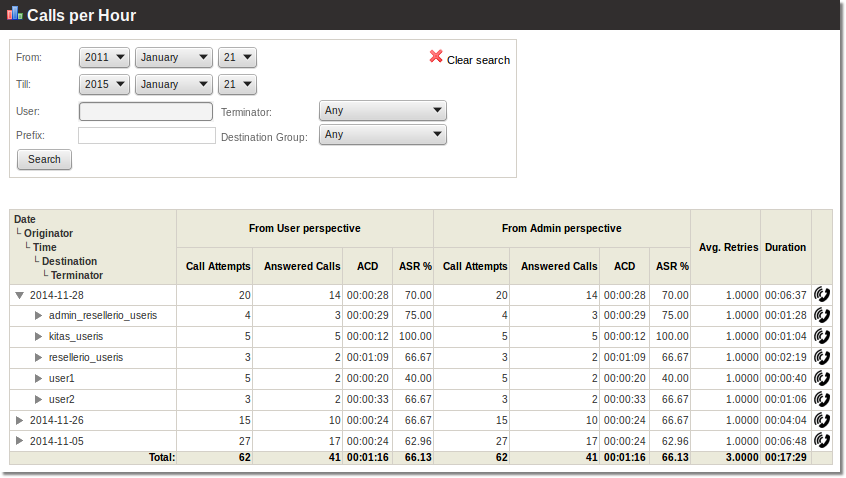Screen dimensions: 846x478
Task: Open the Till month dropdown
Action: [x=173, y=85]
